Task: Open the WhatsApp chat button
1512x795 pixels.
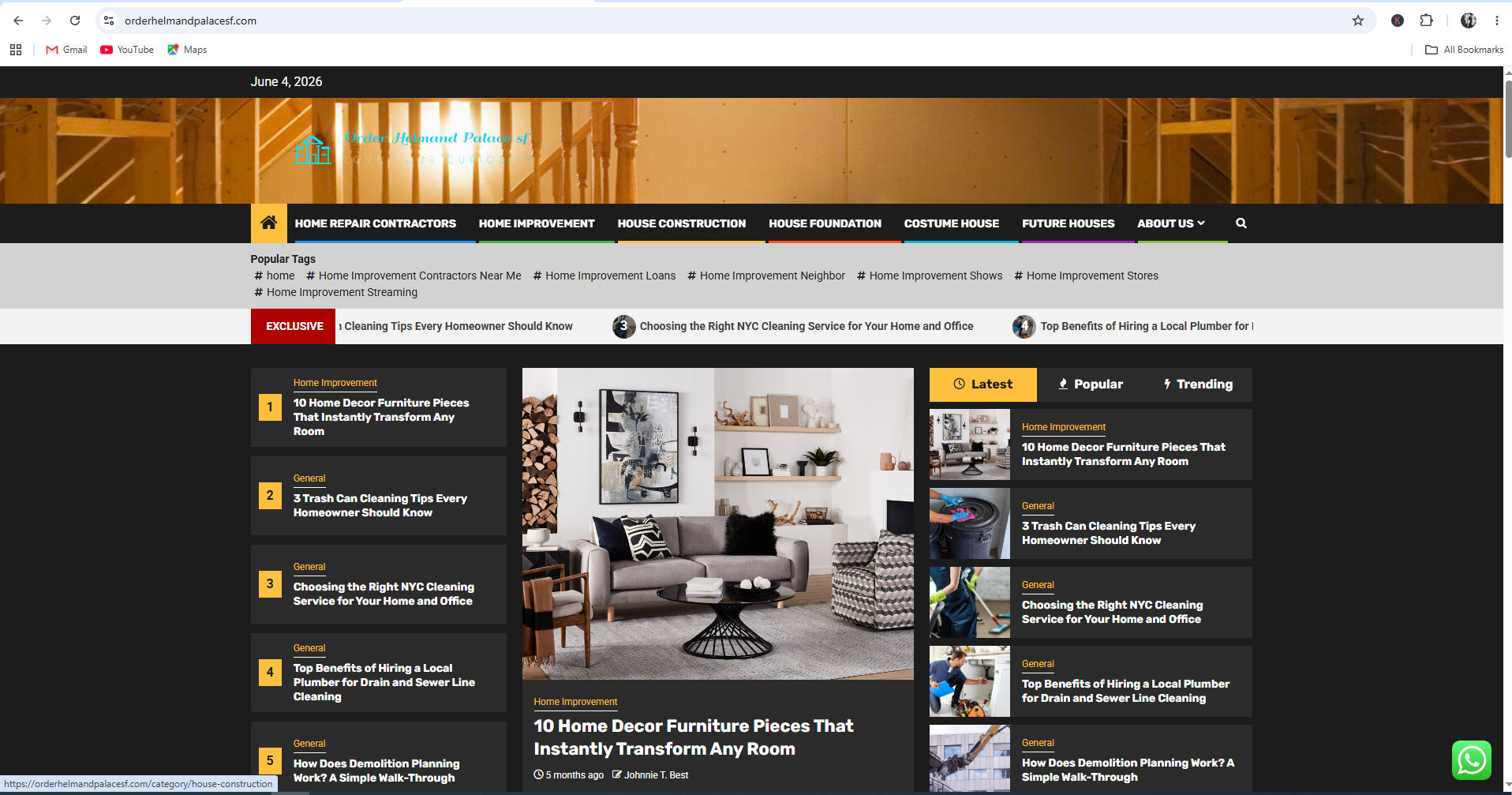Action: pos(1472,760)
